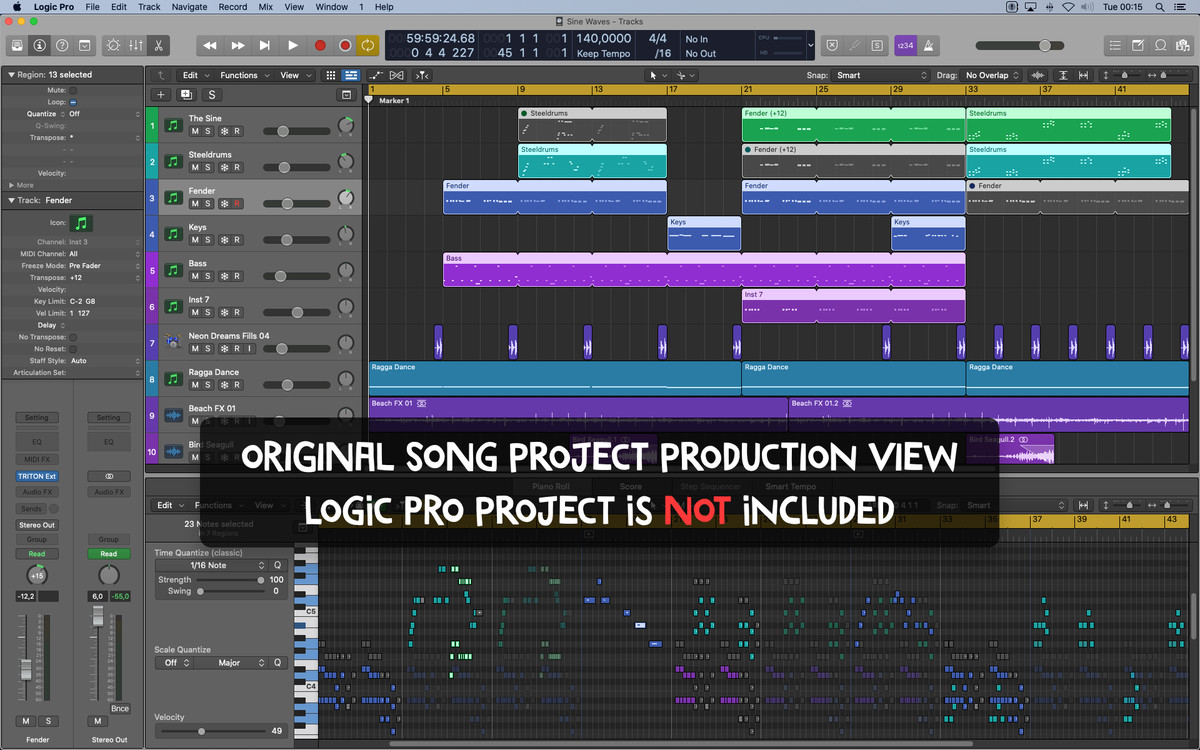Freeze the Keys track snowflake
The image size is (1200, 750).
pos(224,240)
